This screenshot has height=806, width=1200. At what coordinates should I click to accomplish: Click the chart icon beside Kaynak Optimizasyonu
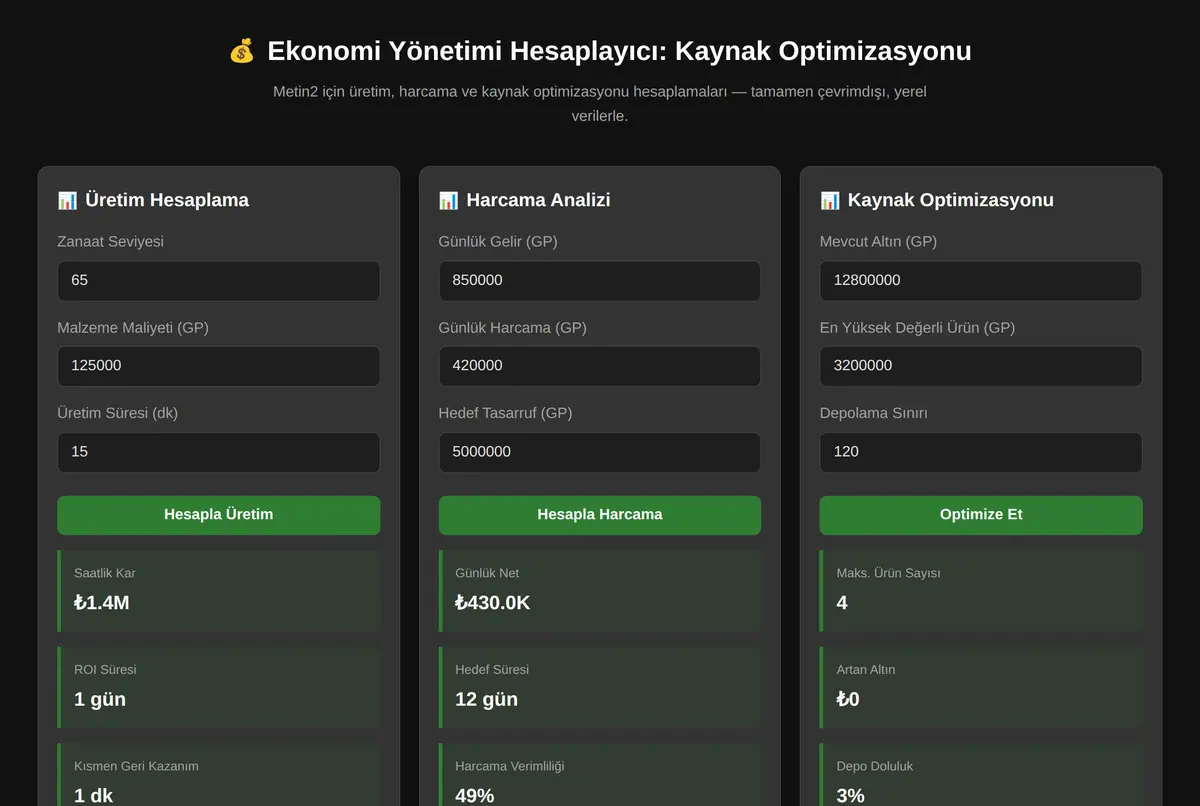click(830, 200)
